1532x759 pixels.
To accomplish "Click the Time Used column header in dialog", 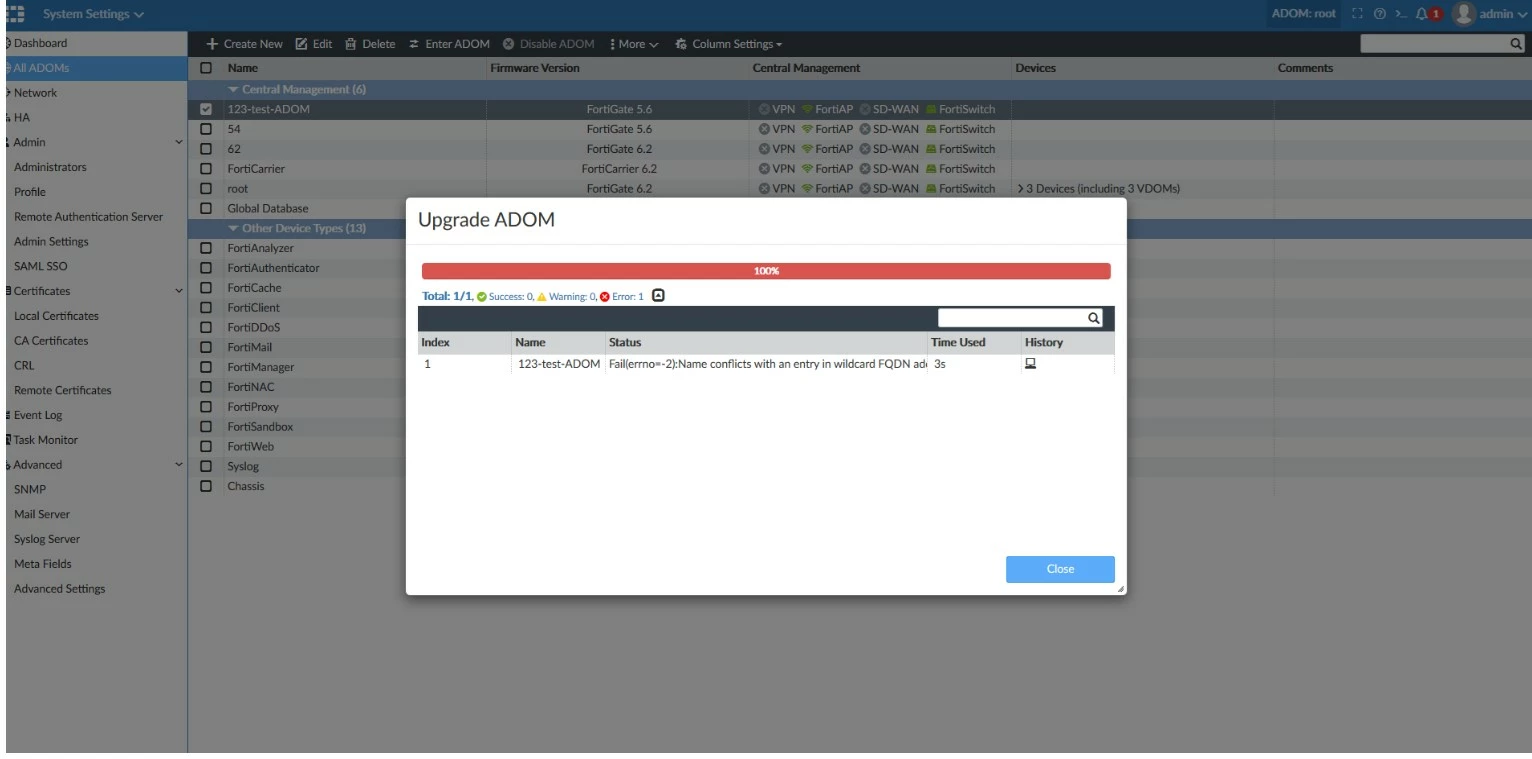I will pos(959,342).
